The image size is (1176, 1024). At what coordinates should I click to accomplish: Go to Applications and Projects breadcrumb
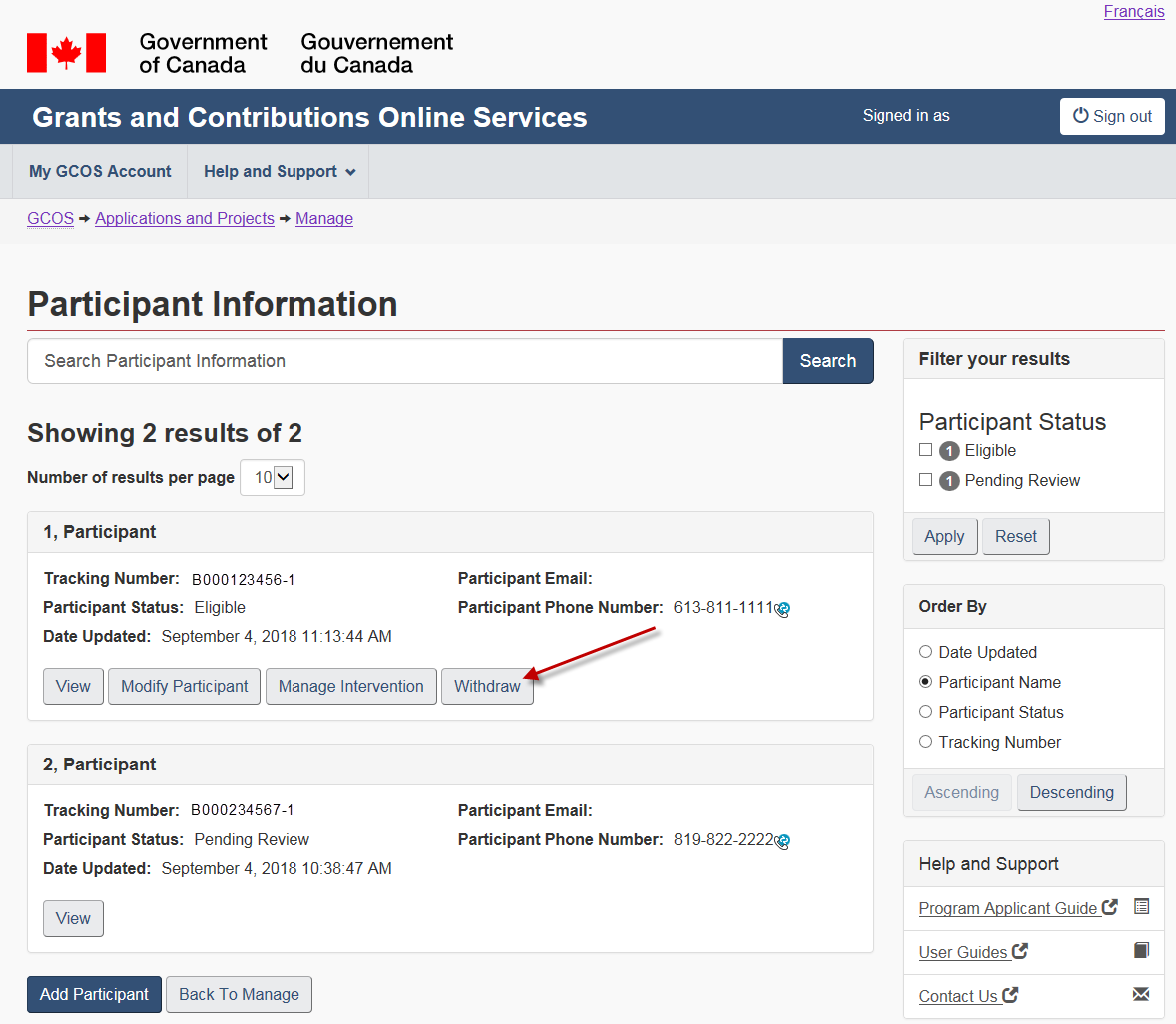click(185, 219)
